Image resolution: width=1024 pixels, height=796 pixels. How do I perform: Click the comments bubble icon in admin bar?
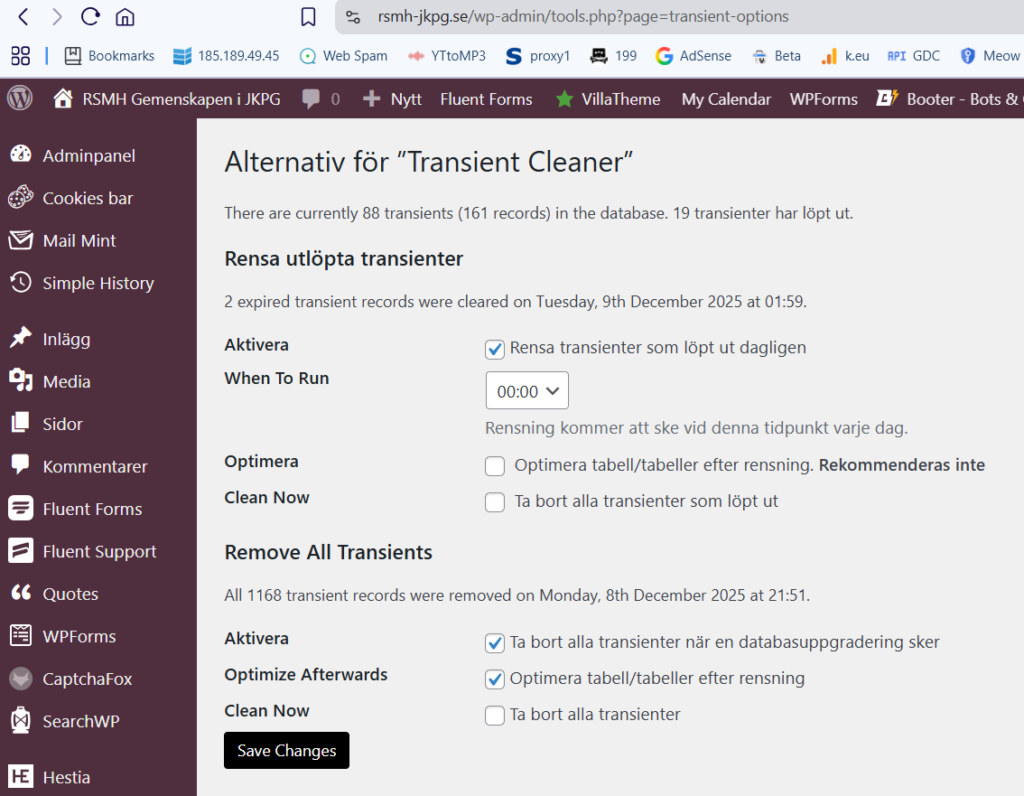[311, 98]
